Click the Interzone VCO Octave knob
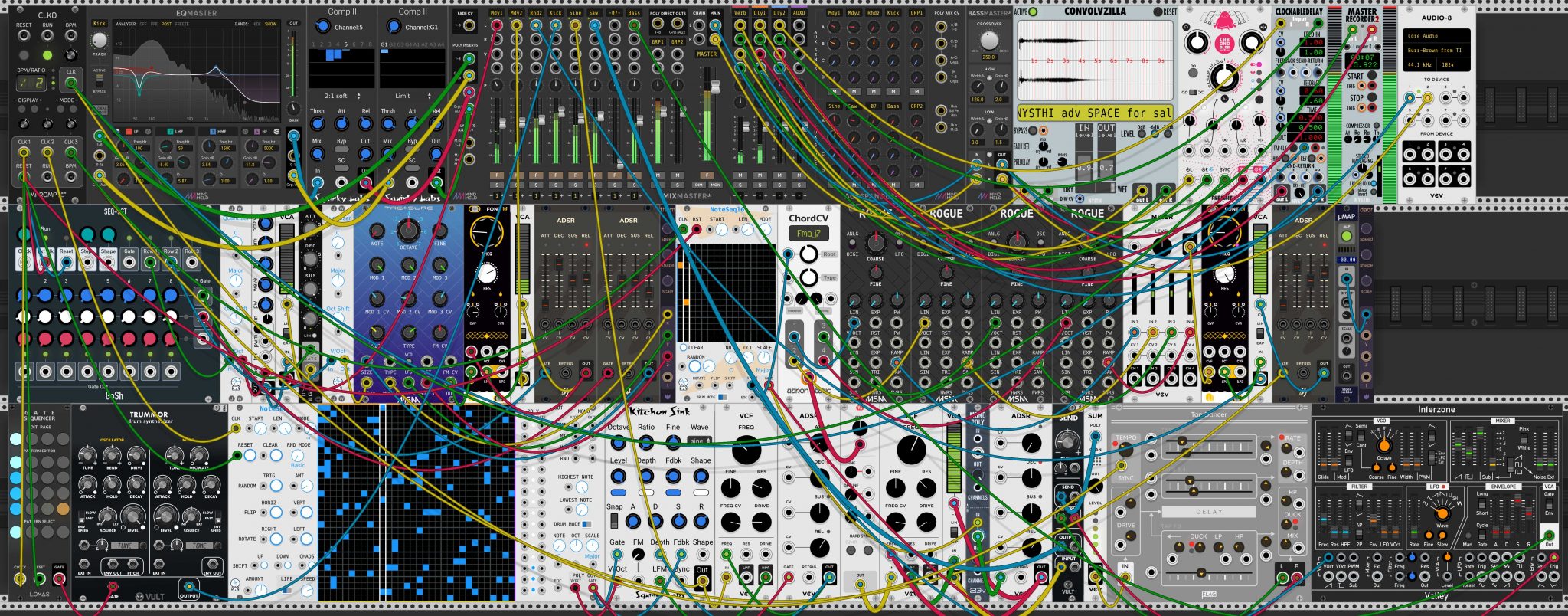The height and width of the screenshot is (616, 1568). 1383,445
